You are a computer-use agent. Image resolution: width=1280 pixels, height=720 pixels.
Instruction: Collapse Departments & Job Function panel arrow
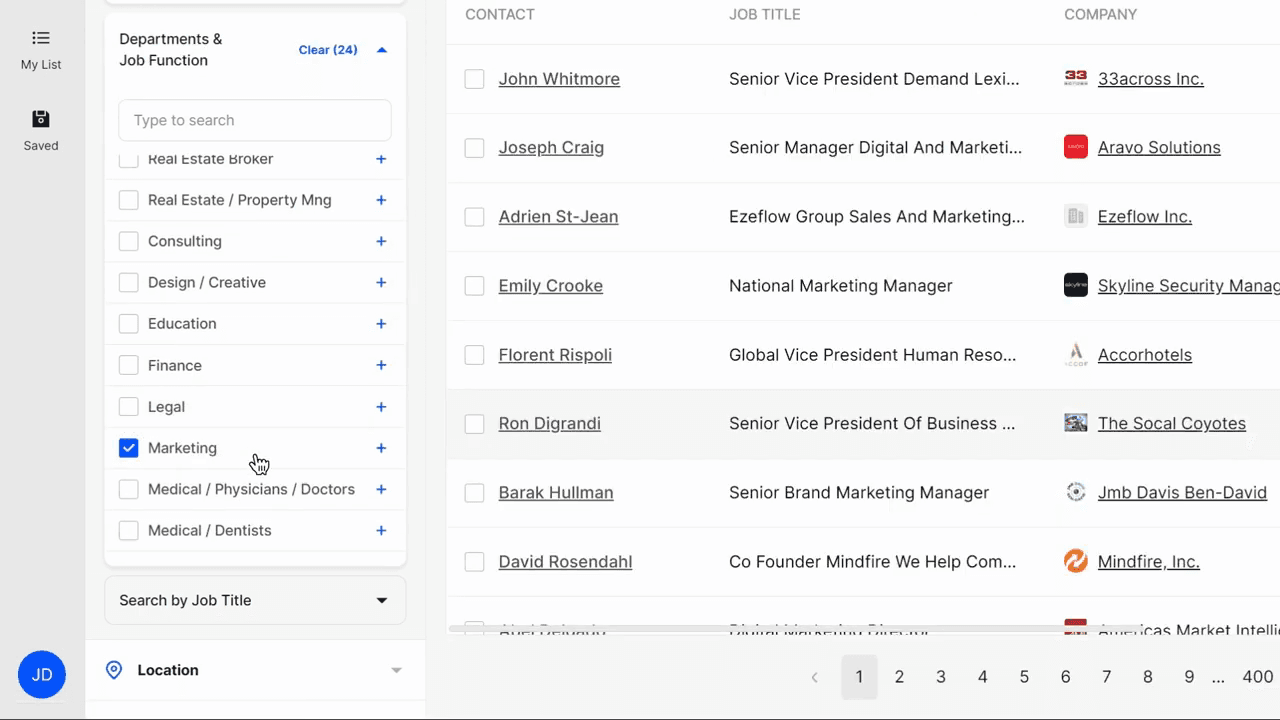[x=382, y=50]
